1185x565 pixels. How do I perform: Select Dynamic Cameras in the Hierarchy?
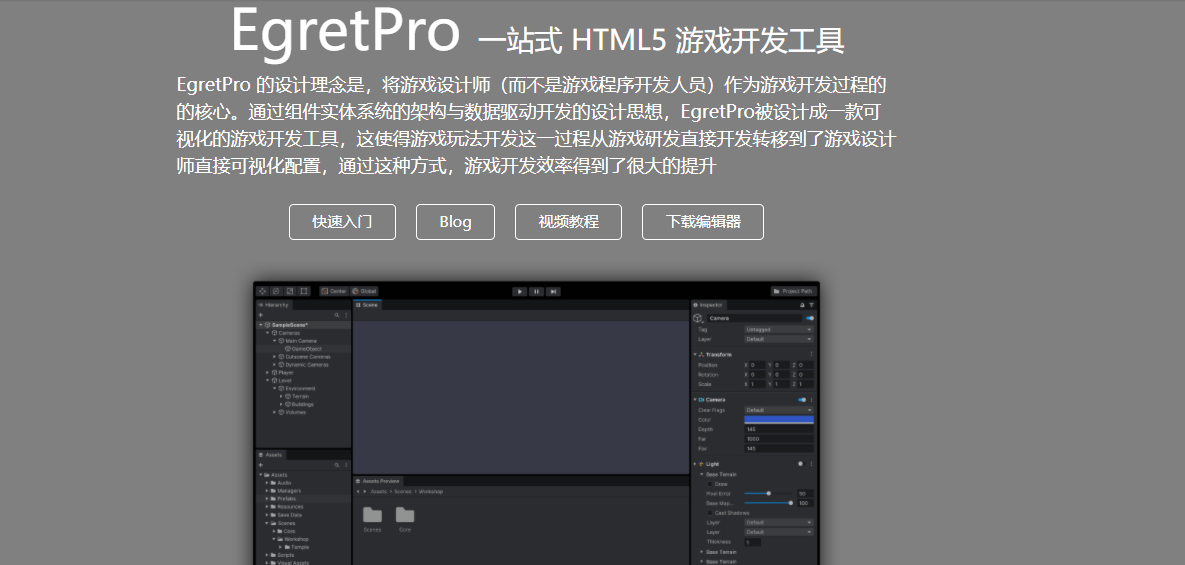[x=302, y=365]
